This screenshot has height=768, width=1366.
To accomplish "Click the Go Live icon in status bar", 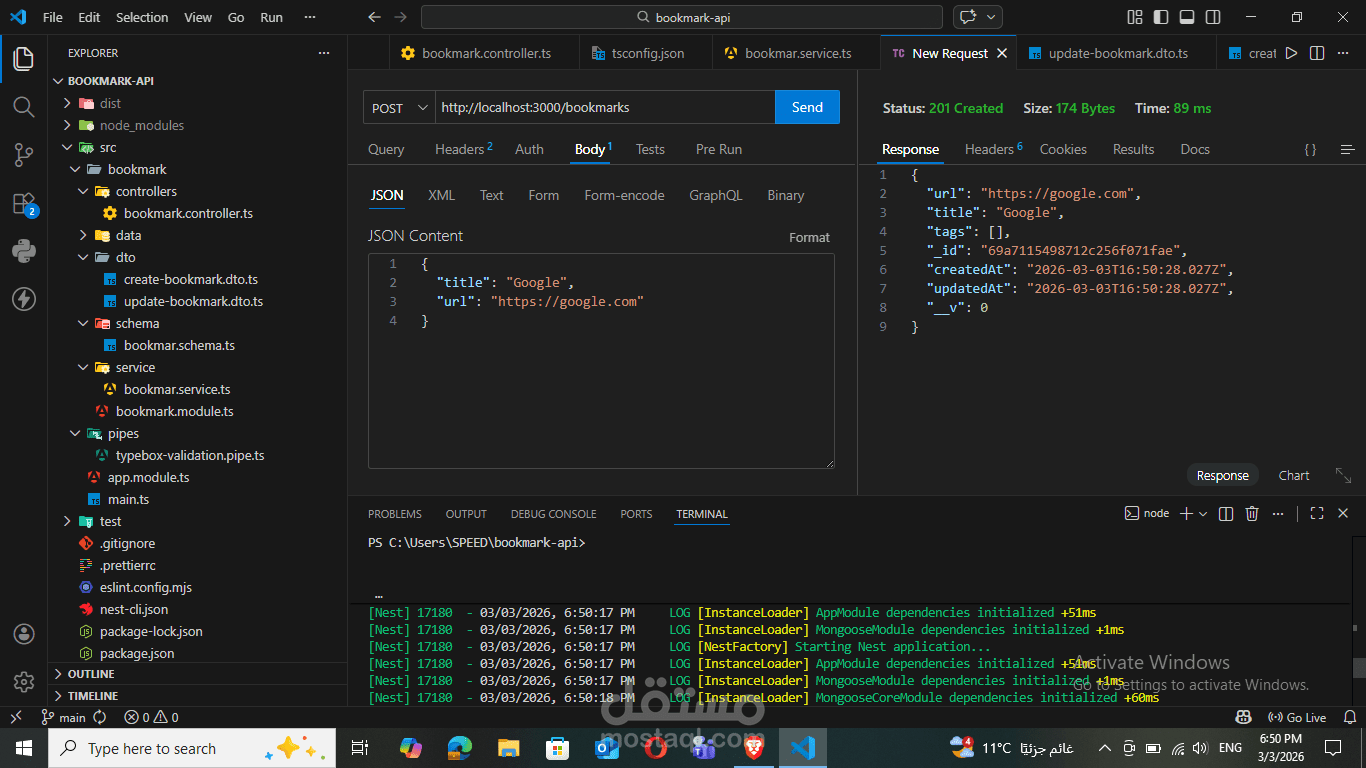I will [x=1296, y=717].
